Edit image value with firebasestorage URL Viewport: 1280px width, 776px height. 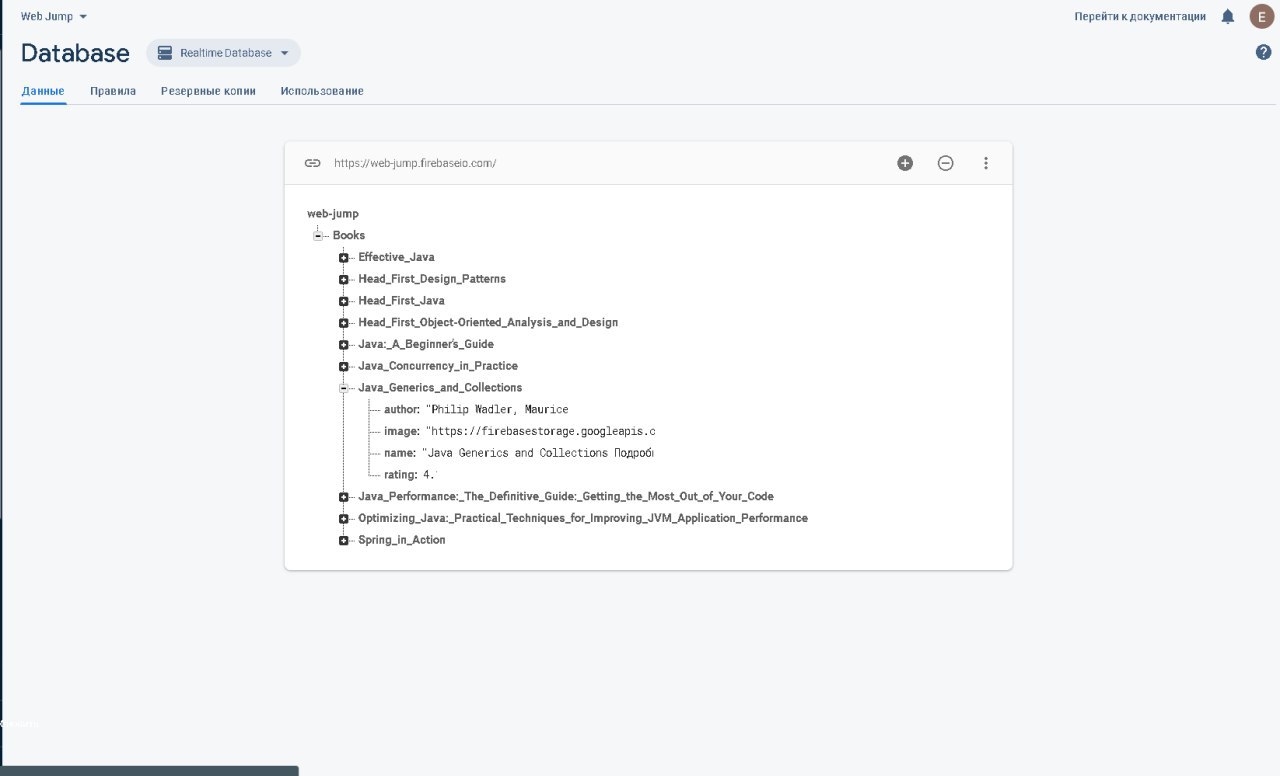click(541, 432)
